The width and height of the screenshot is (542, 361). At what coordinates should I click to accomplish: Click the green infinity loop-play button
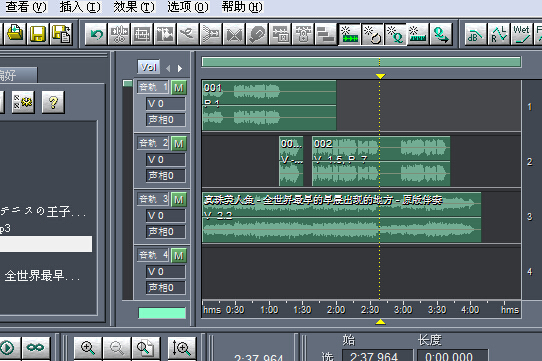coord(36,348)
